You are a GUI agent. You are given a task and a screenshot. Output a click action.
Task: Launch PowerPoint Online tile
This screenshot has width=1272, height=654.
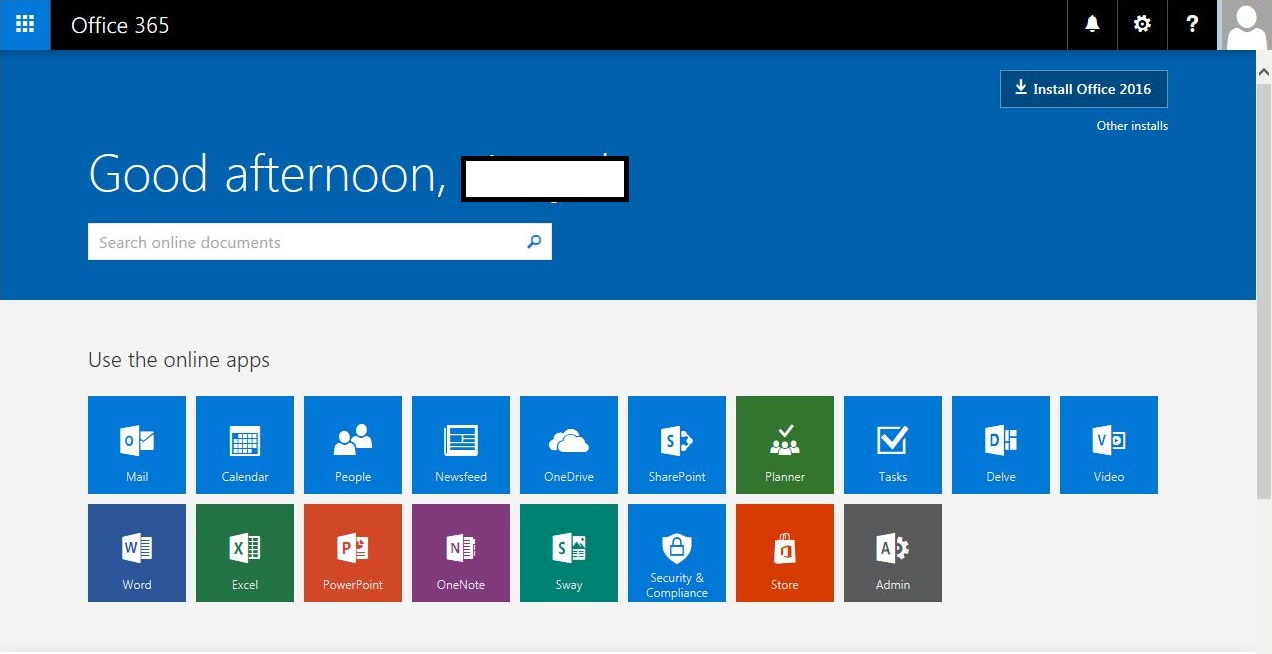(x=353, y=553)
